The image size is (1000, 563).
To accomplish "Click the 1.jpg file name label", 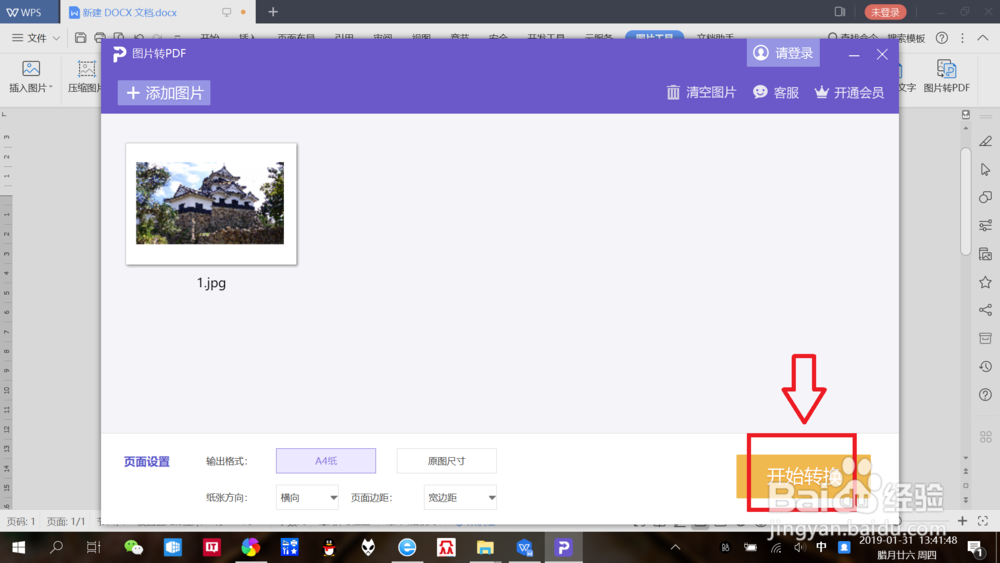I will click(x=211, y=283).
